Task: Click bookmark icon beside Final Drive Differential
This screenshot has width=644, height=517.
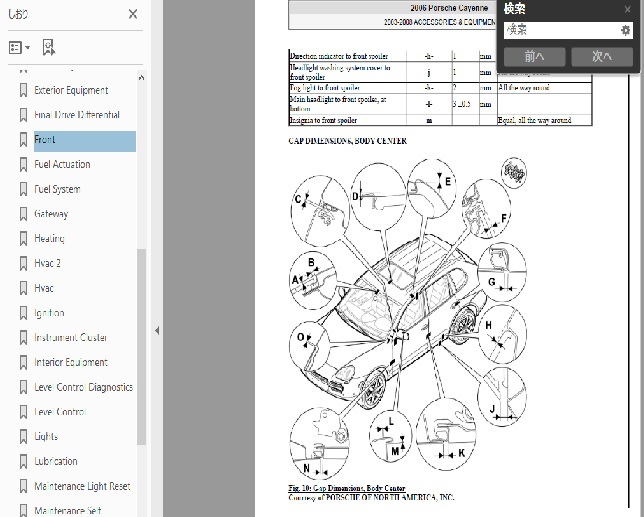Action: tap(23, 115)
